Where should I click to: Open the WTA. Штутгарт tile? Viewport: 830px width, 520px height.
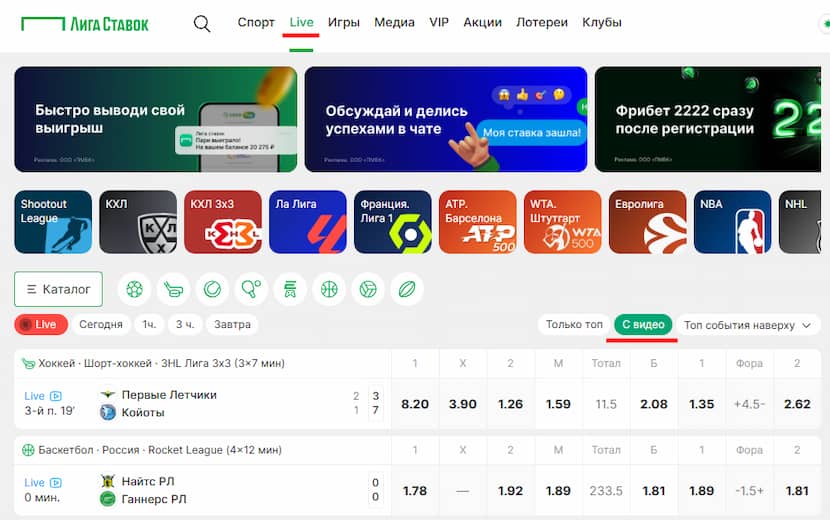(x=563, y=222)
